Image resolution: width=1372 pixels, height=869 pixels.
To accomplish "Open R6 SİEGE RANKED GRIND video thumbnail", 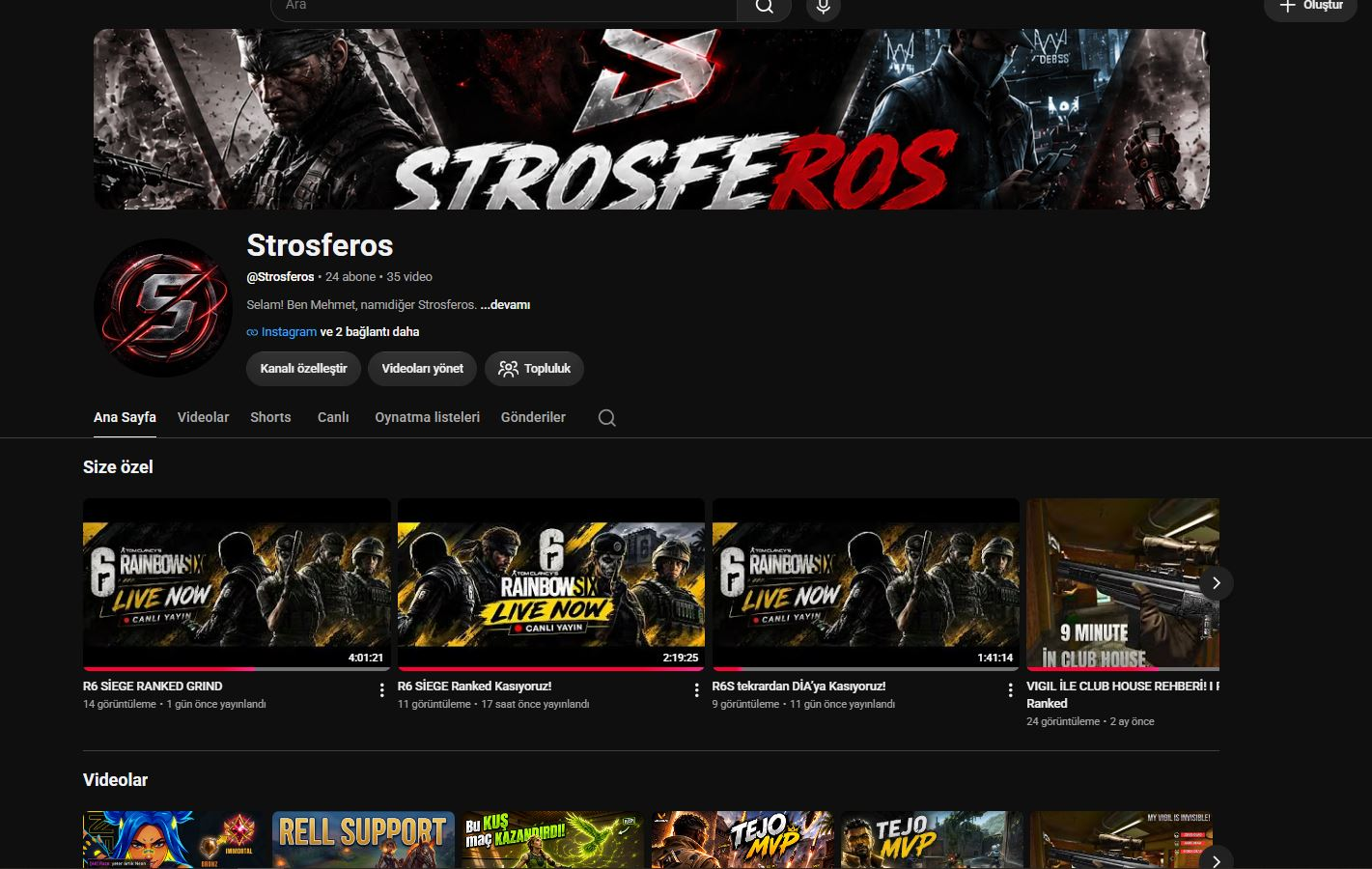I will click(x=237, y=584).
